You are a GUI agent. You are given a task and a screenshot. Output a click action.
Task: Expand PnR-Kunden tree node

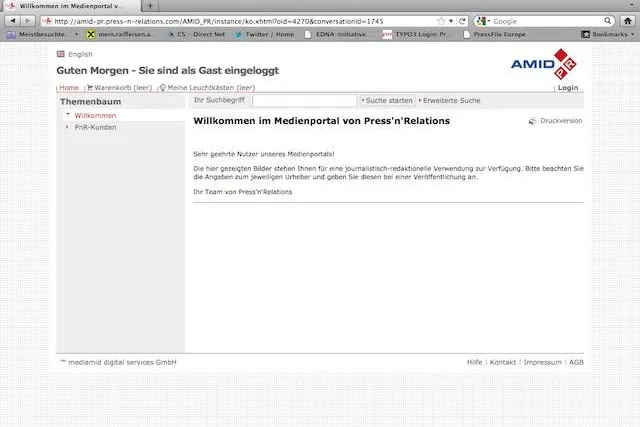(67, 127)
